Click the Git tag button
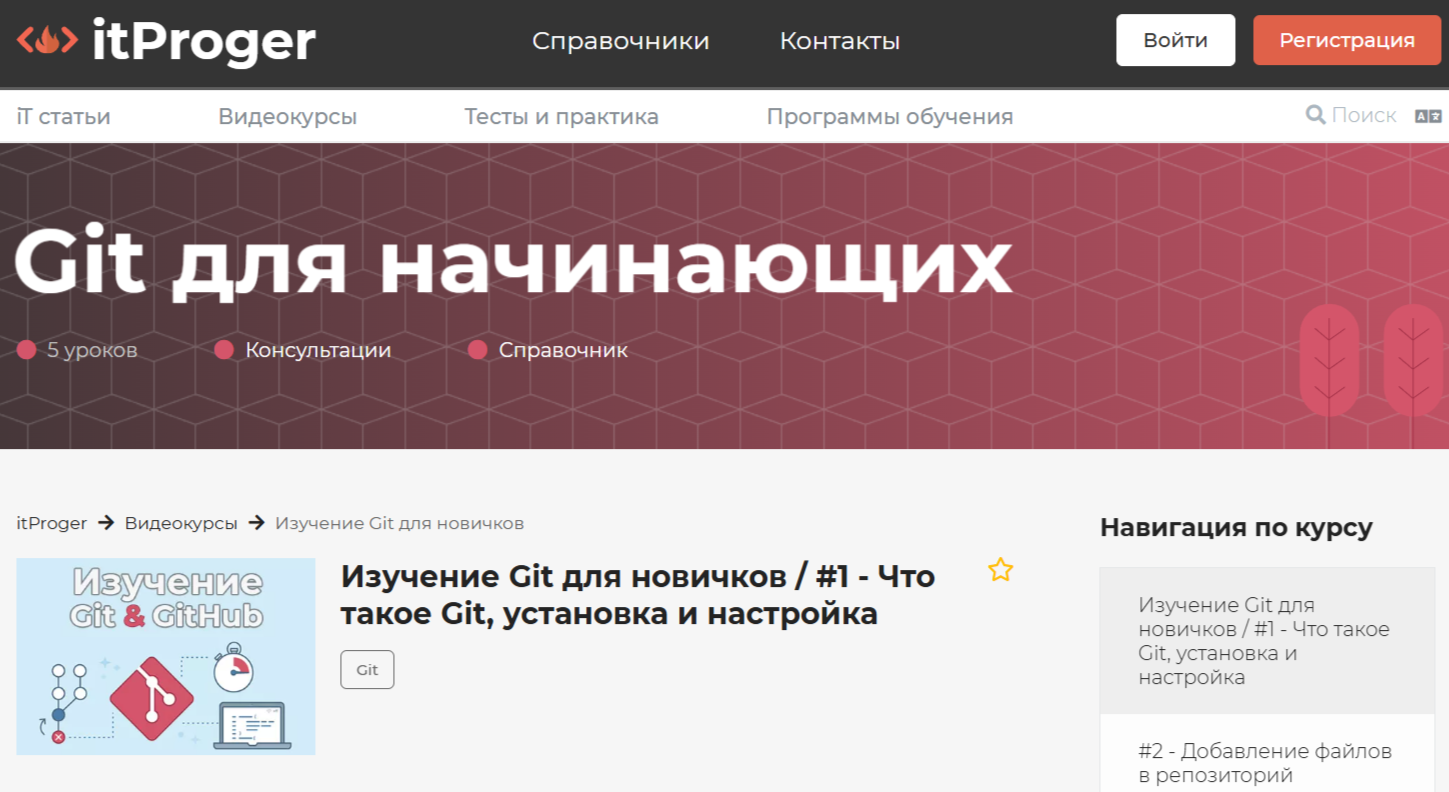Image resolution: width=1449 pixels, height=792 pixels. pyautogui.click(x=367, y=670)
